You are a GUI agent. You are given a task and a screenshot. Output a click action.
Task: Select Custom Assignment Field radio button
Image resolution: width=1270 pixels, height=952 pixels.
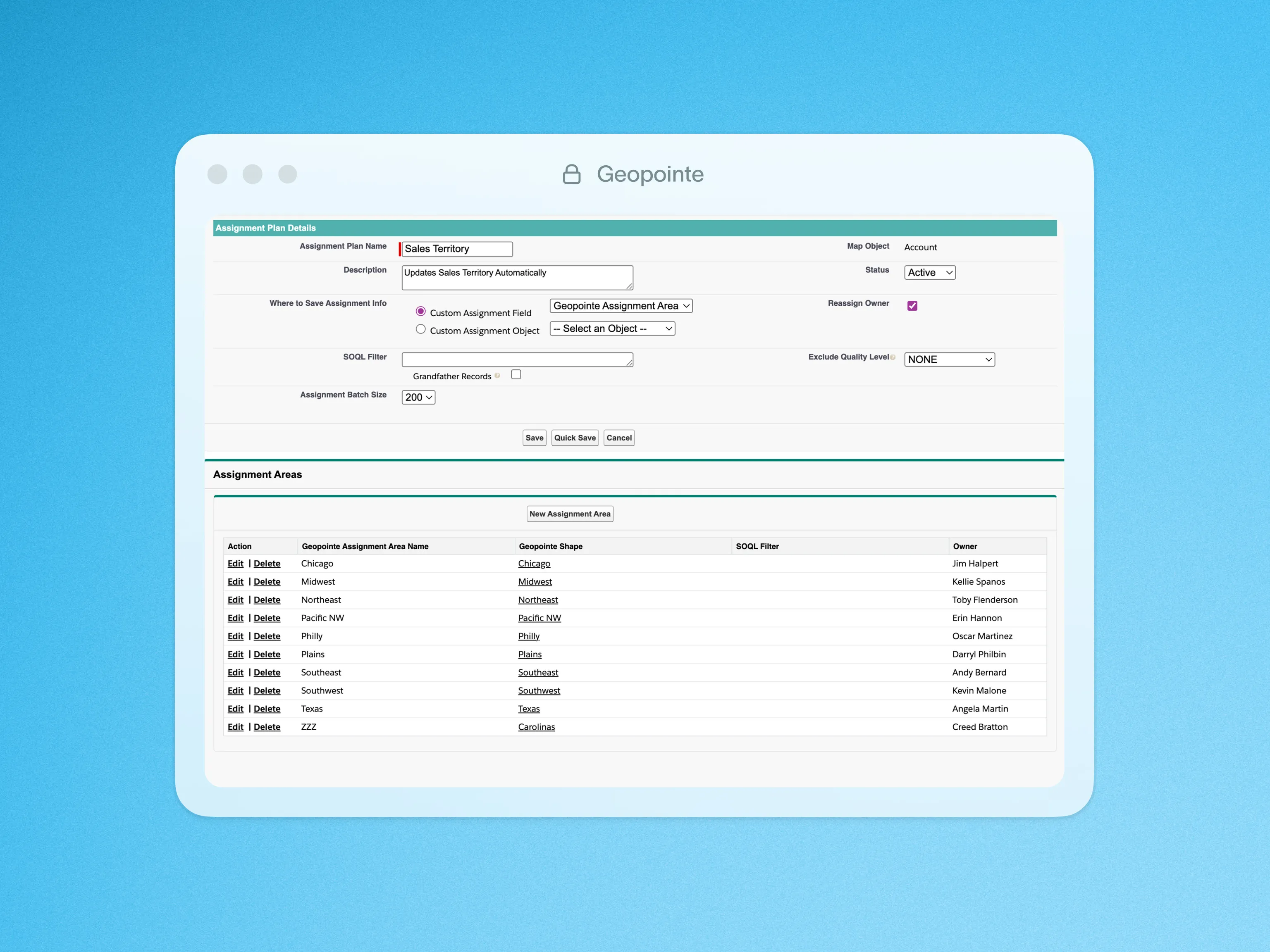[x=421, y=312]
